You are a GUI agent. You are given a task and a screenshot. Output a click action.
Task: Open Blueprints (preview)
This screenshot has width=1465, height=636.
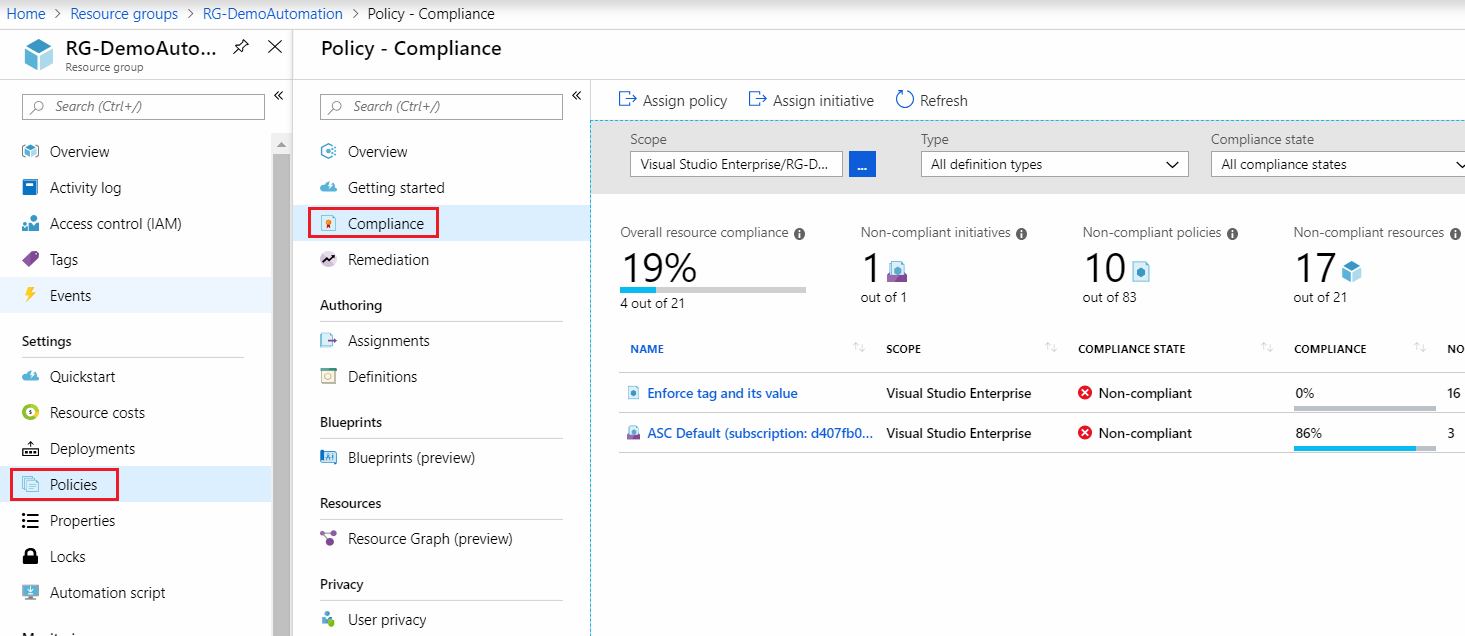click(x=411, y=458)
